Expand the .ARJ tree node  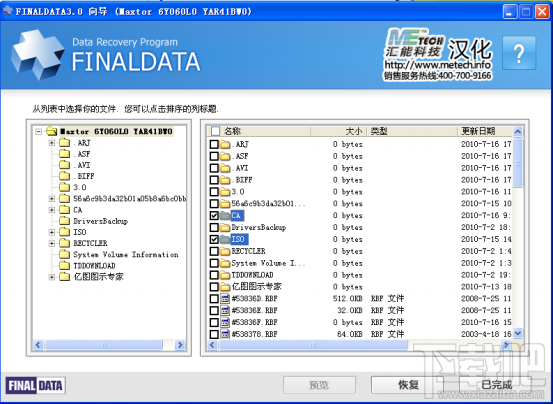tap(52, 143)
